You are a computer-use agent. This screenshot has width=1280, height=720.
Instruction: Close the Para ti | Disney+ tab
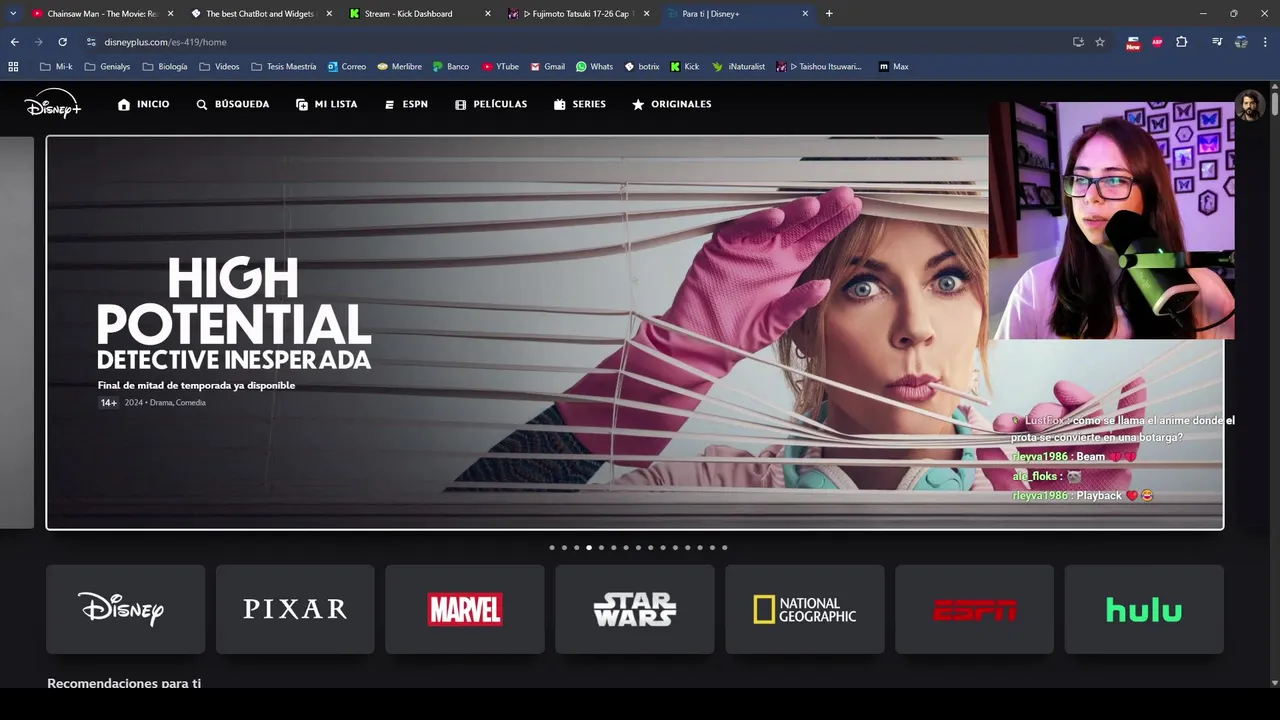(805, 14)
